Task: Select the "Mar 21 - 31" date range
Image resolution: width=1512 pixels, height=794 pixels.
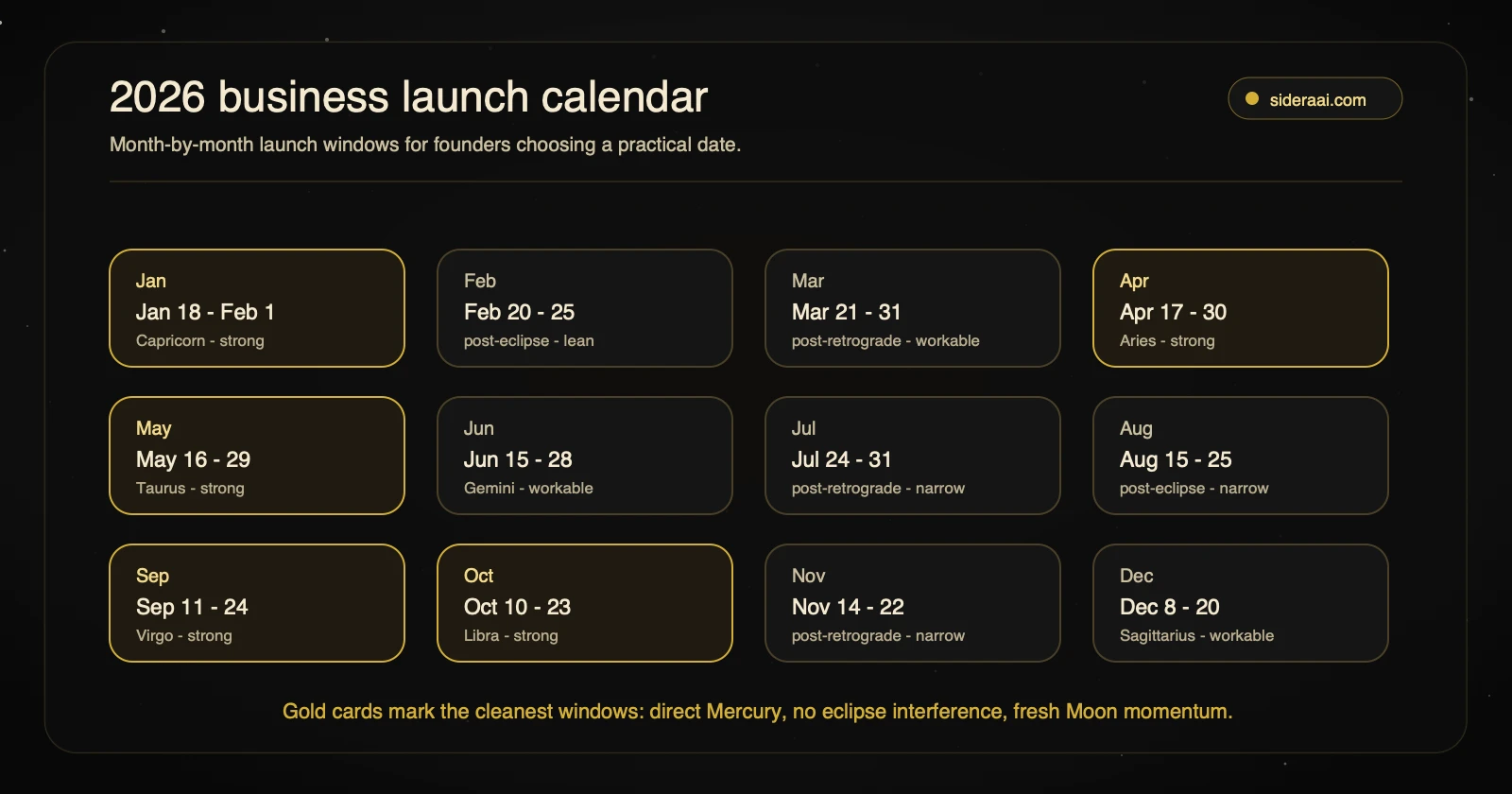Action: (847, 312)
